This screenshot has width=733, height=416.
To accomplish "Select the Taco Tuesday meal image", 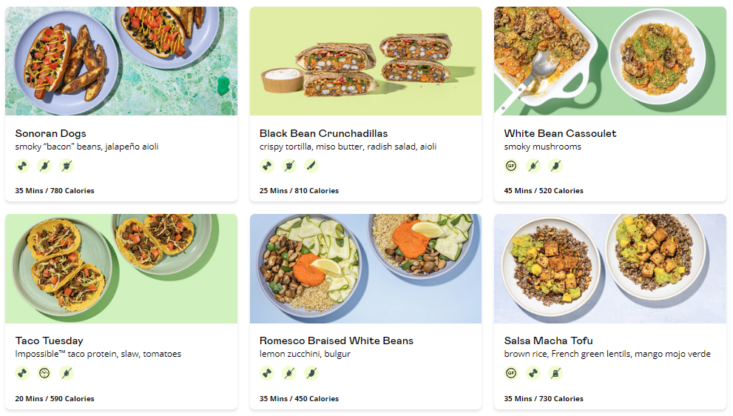I will 121,268.
